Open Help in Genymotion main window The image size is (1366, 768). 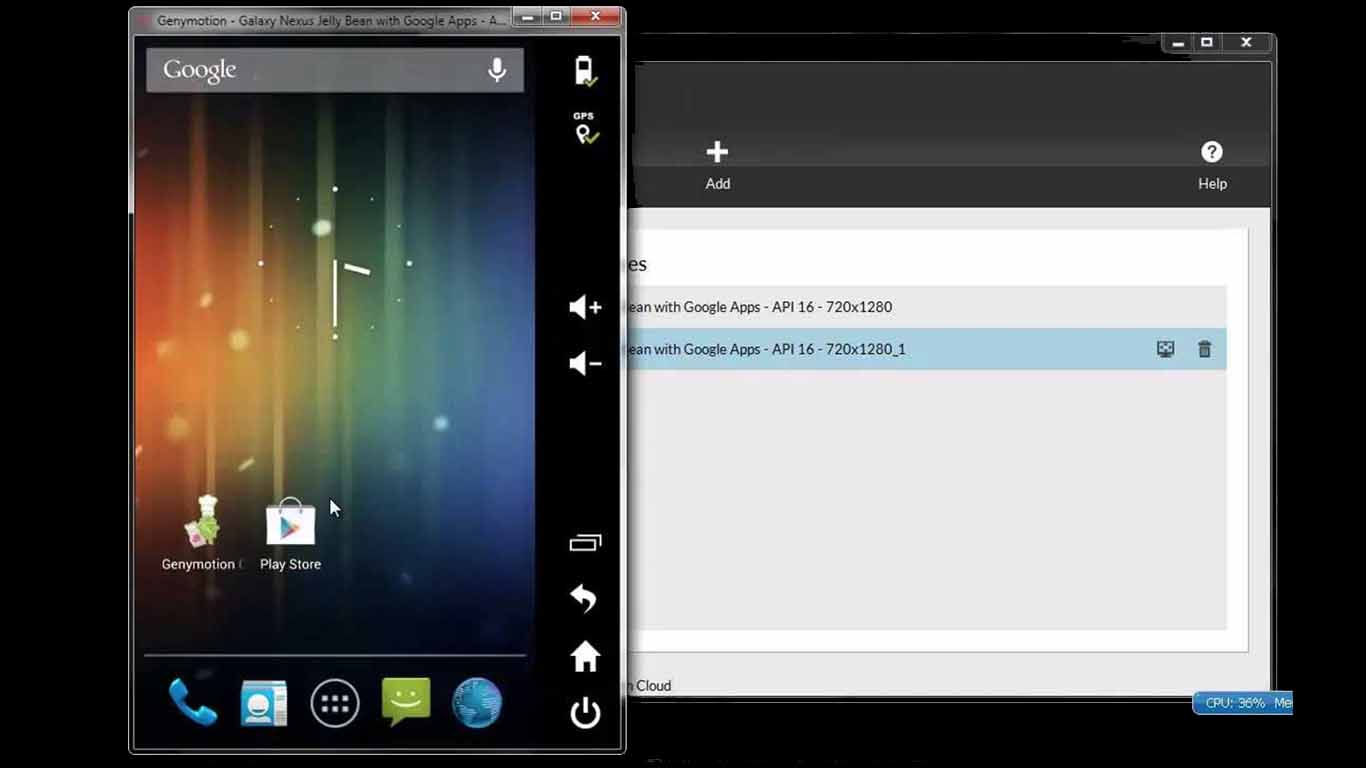(1212, 165)
